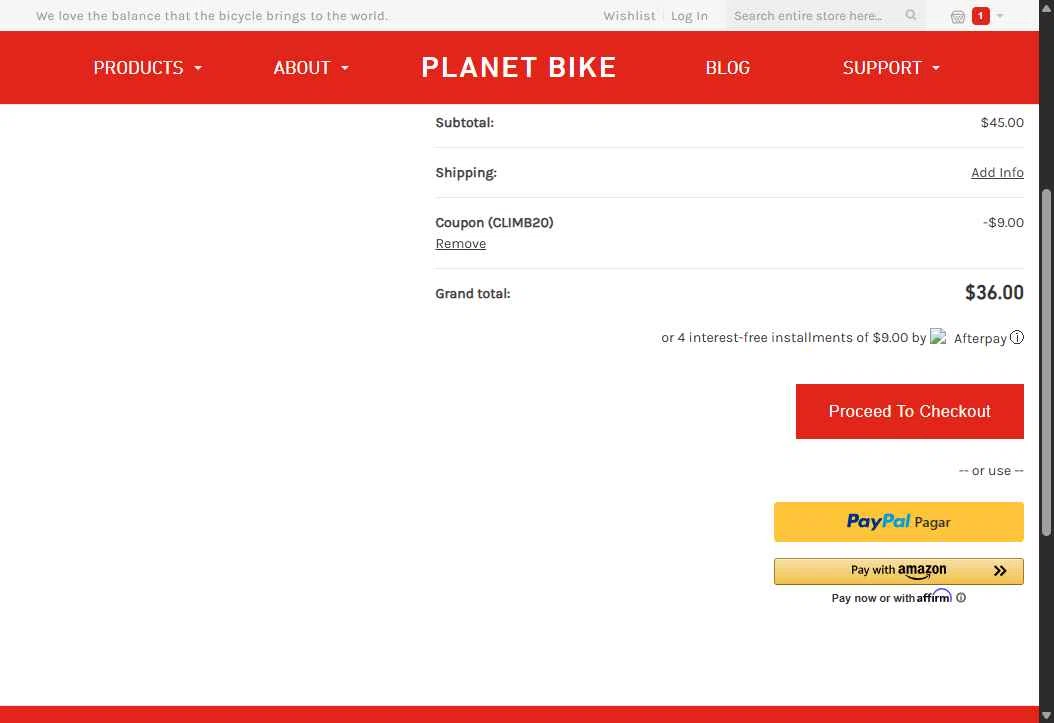The height and width of the screenshot is (723, 1054).
Task: Expand the Support menu
Action: point(891,67)
